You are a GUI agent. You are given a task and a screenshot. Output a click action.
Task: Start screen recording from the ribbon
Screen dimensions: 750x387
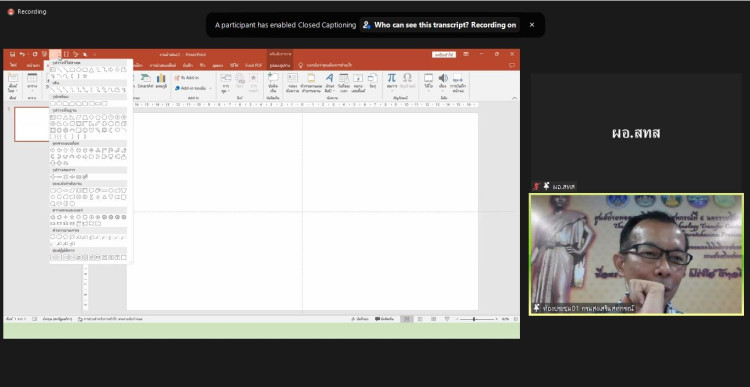click(x=457, y=83)
